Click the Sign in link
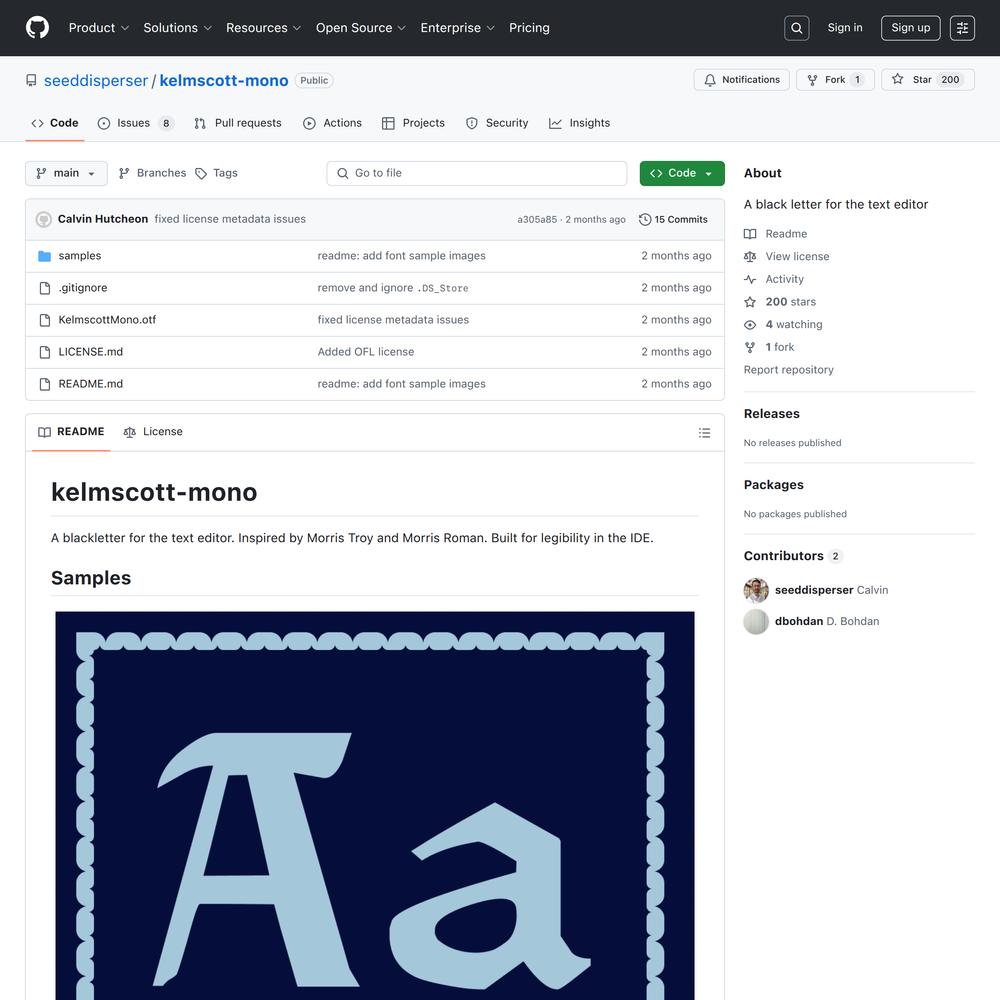 tap(845, 27)
